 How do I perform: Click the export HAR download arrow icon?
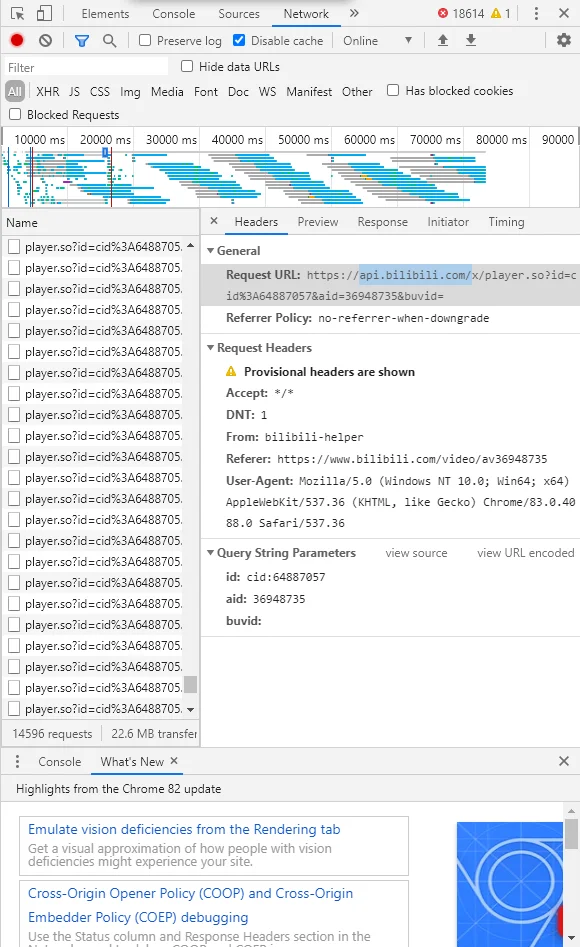471,40
